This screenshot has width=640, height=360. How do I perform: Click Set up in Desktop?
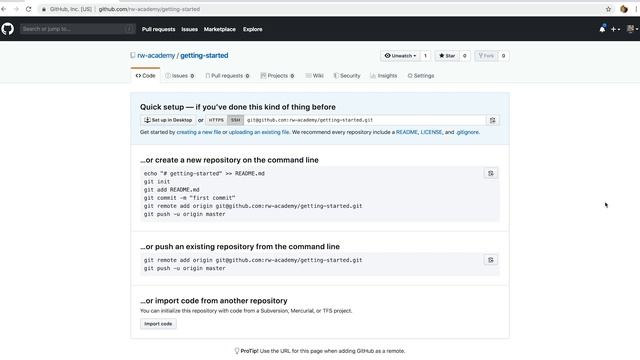[x=168, y=120]
